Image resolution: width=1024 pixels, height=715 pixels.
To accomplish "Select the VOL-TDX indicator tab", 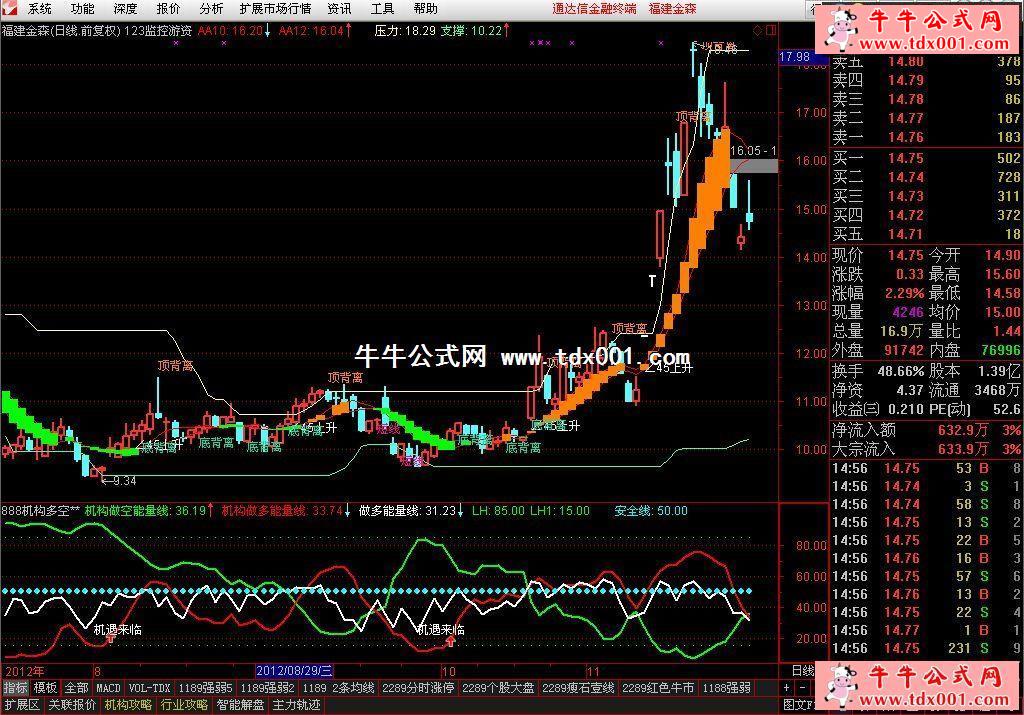I will coord(148,688).
